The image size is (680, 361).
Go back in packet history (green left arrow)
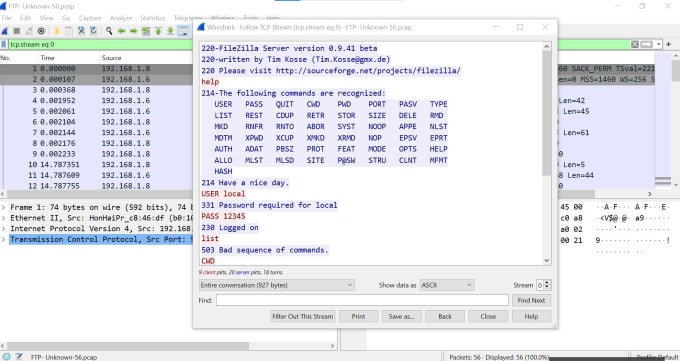(x=121, y=31)
